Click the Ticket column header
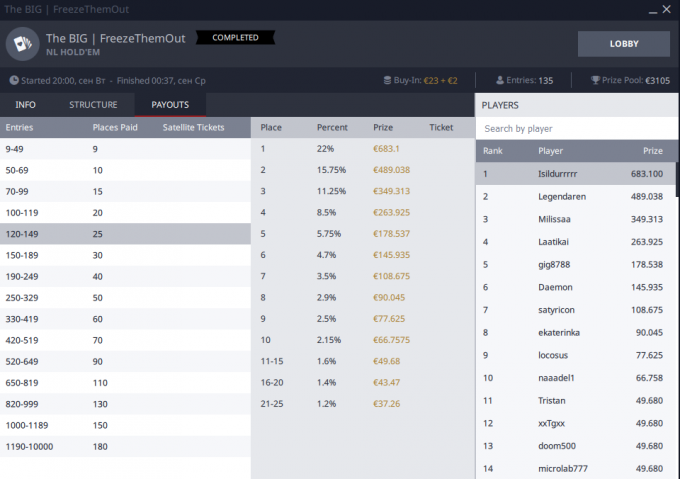The image size is (680, 479). [441, 127]
